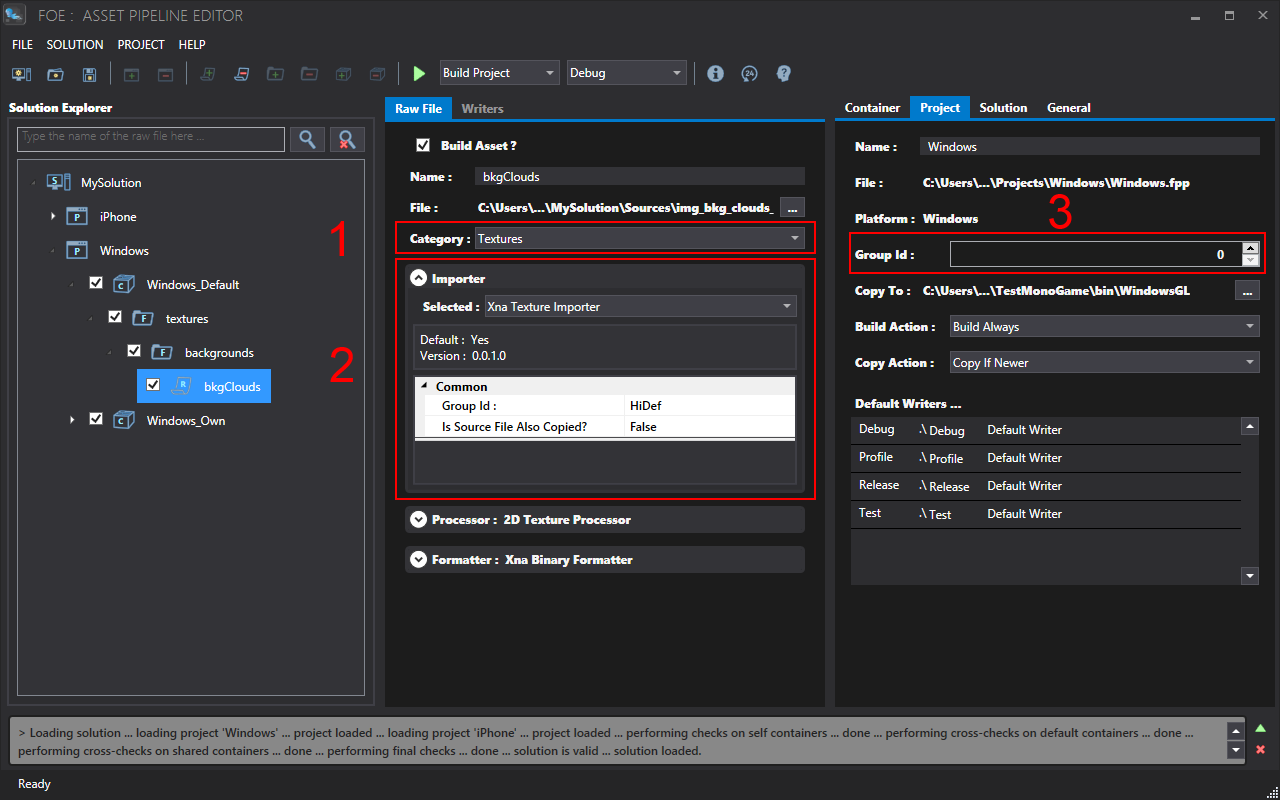Uncheck the Build Asset checkbox

tap(423, 146)
